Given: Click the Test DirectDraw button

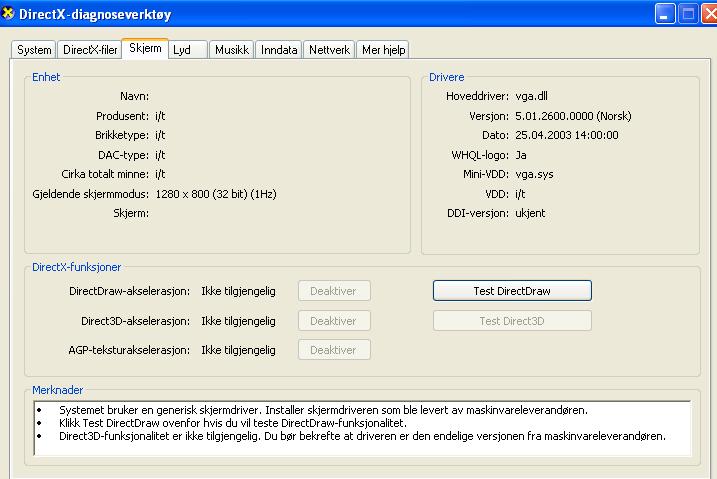Looking at the screenshot, I should click(x=512, y=291).
